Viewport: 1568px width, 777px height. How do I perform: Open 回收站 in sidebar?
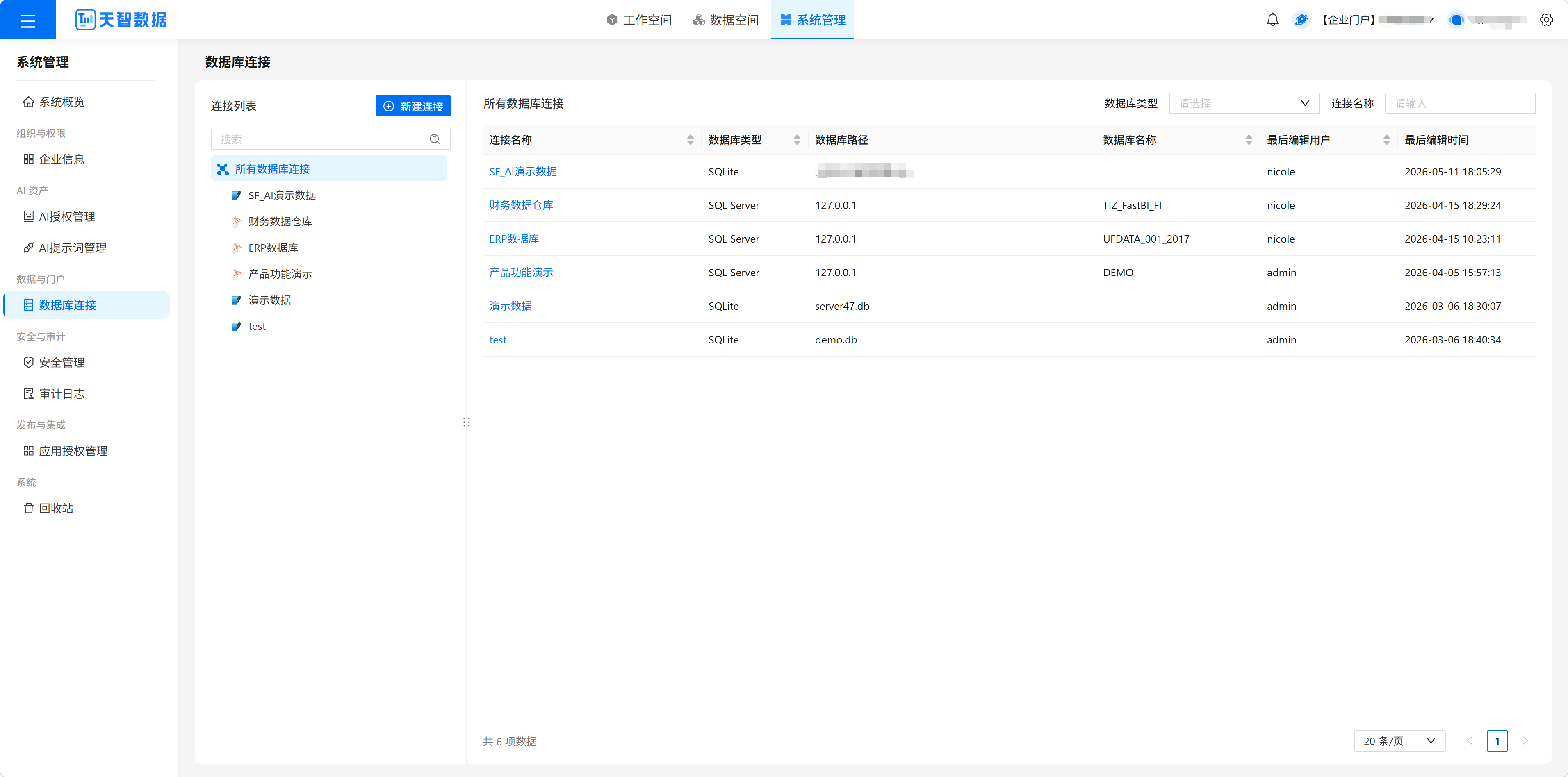point(87,509)
